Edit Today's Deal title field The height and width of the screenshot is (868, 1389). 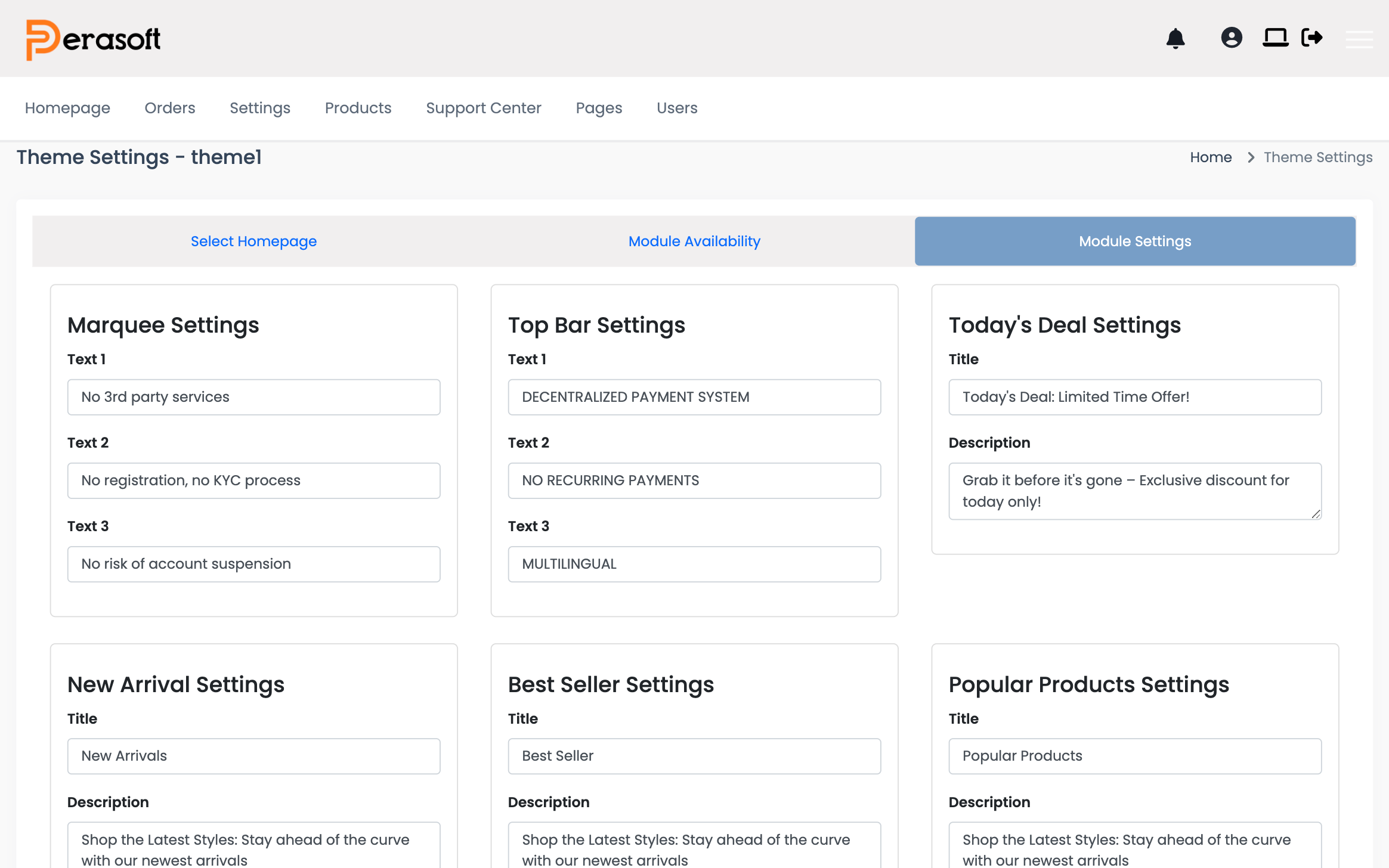1135,397
